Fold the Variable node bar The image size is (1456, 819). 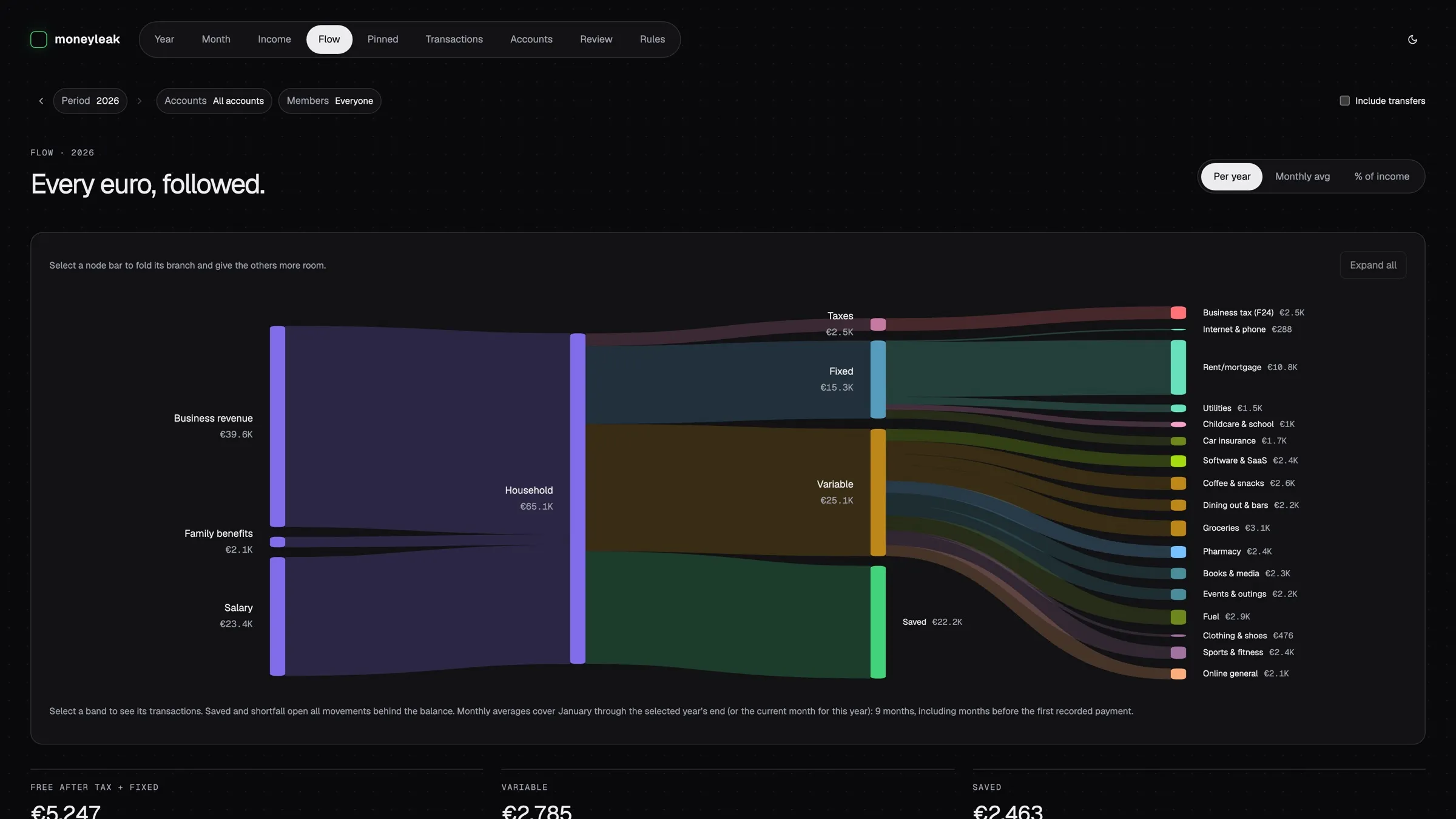point(878,493)
